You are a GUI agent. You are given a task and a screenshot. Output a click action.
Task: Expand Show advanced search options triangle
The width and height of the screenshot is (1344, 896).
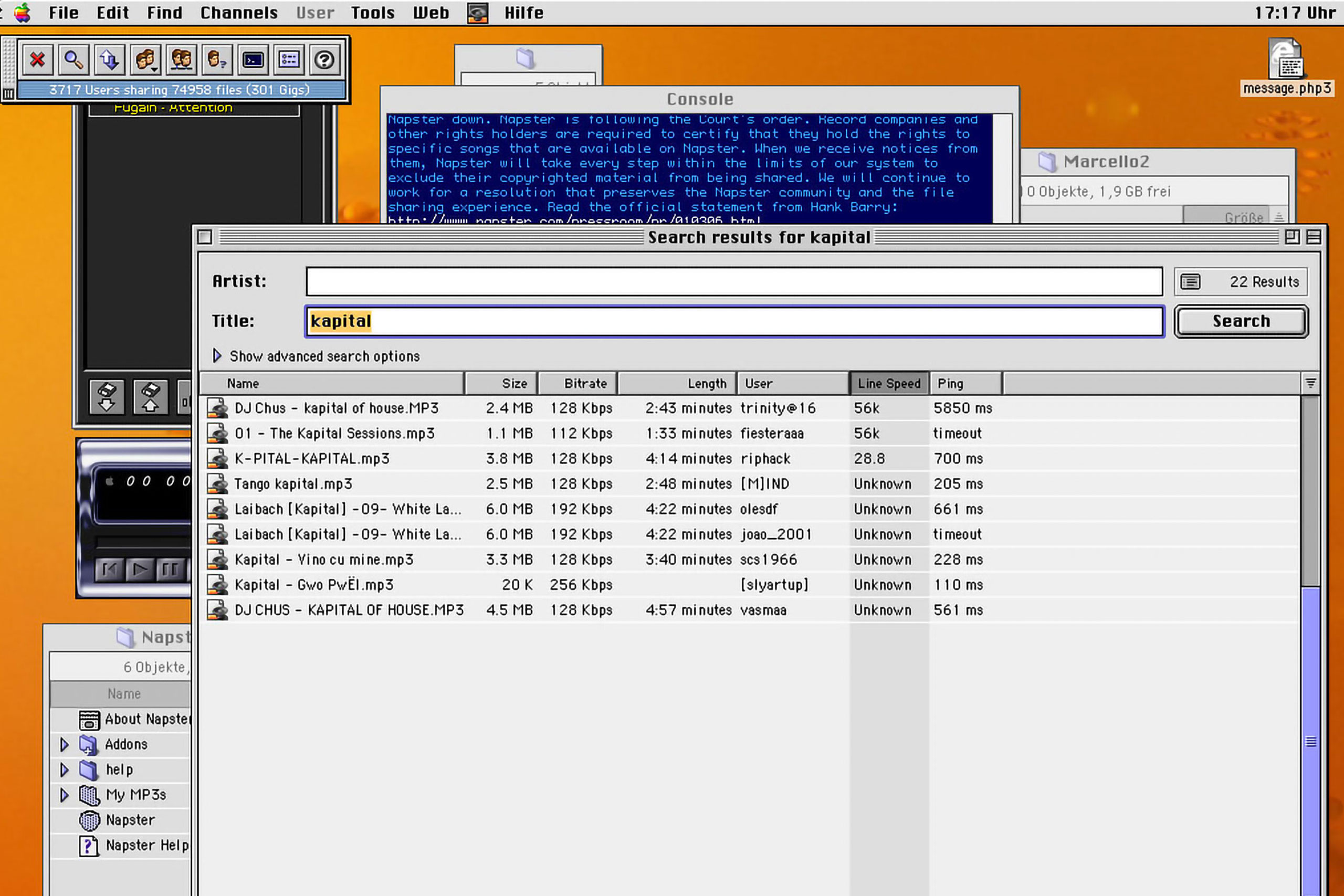217,356
